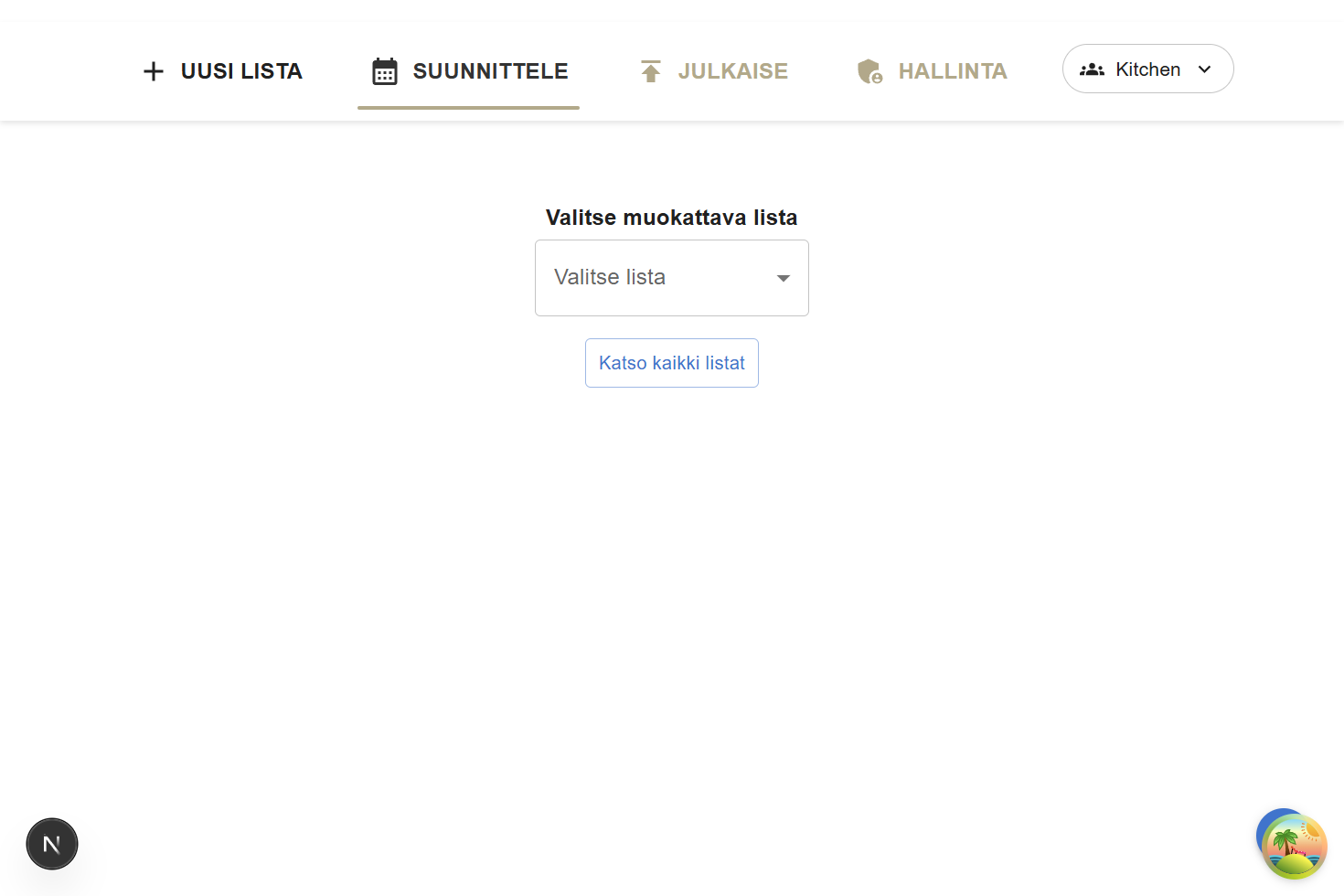Image resolution: width=1344 pixels, height=896 pixels.
Task: Click the upload icon next to JULKAISE
Action: click(650, 70)
